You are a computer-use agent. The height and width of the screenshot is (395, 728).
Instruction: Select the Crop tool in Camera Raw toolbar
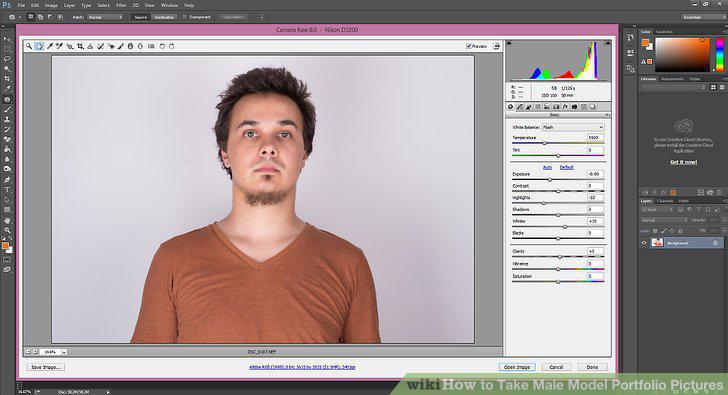pyautogui.click(x=80, y=46)
